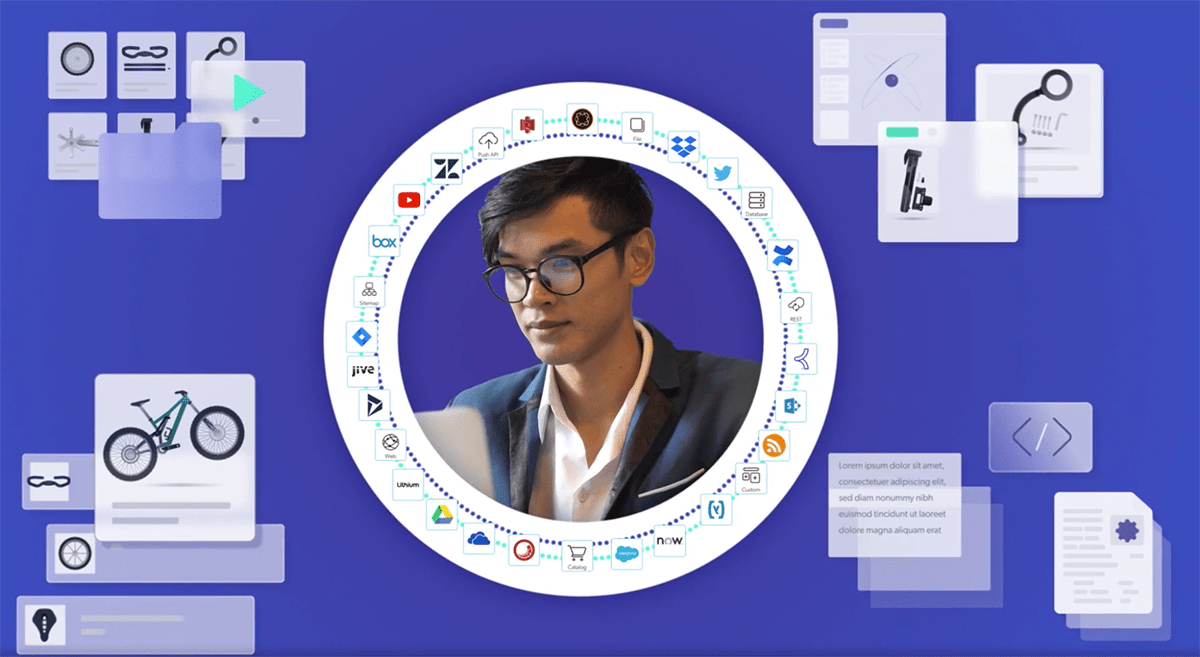Choose the Zendesk logo icon
Image resolution: width=1200 pixels, height=657 pixels.
click(x=446, y=168)
